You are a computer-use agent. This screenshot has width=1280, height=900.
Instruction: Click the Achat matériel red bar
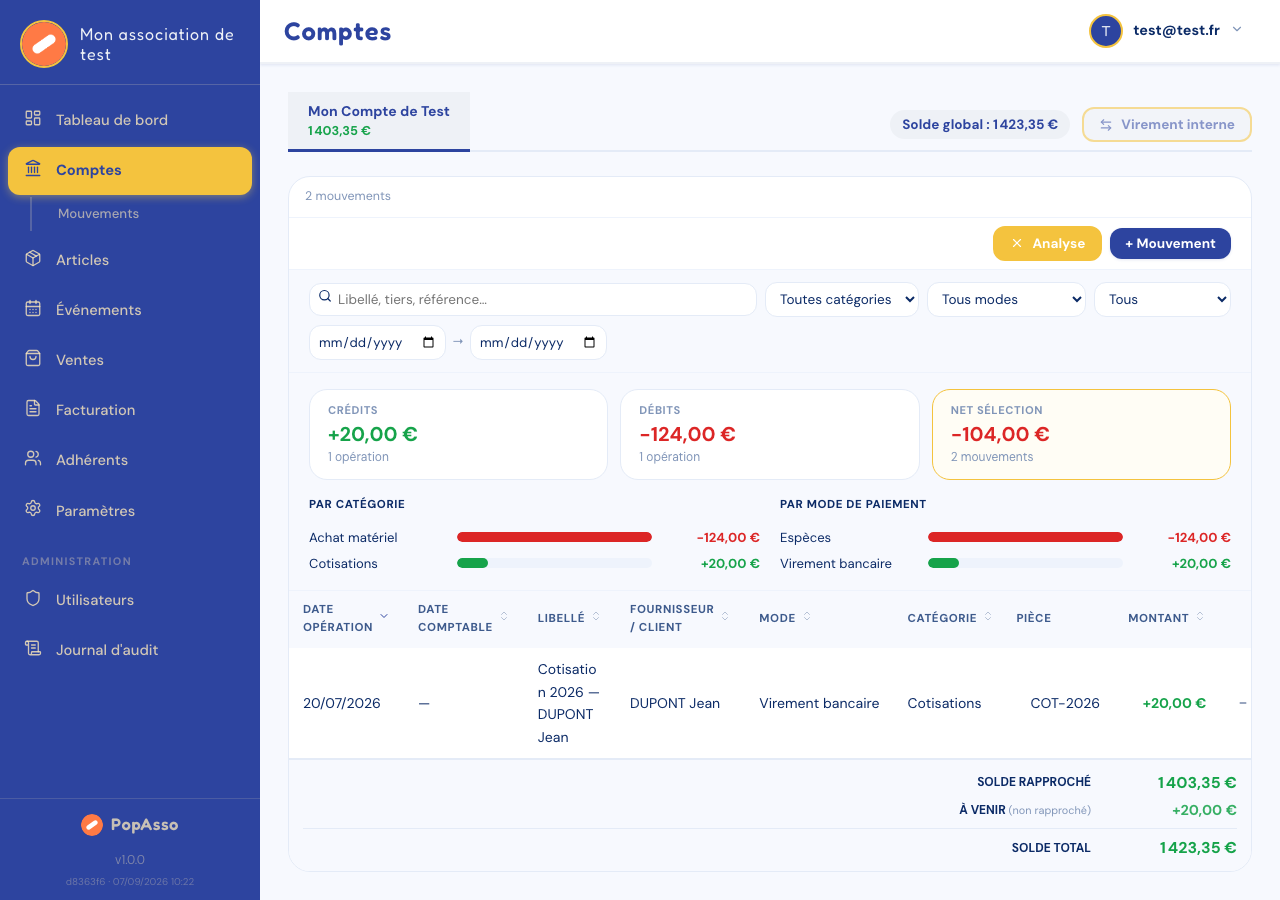tap(554, 537)
